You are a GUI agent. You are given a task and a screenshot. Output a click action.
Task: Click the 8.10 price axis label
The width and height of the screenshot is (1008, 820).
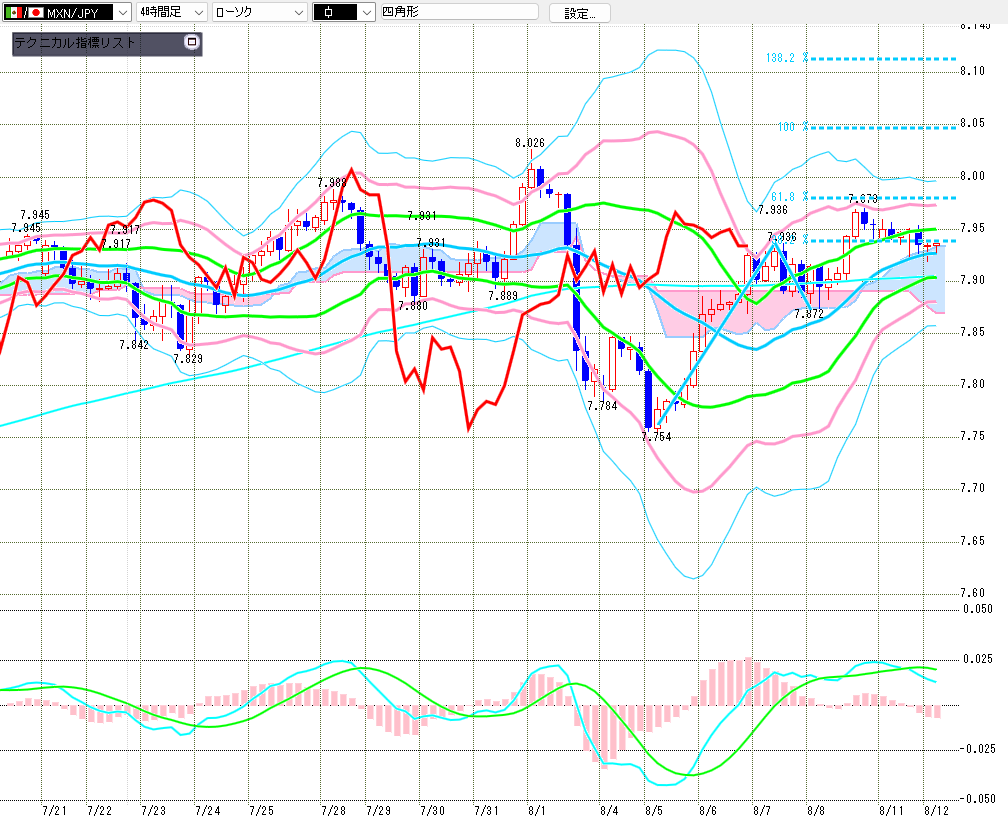[973, 71]
